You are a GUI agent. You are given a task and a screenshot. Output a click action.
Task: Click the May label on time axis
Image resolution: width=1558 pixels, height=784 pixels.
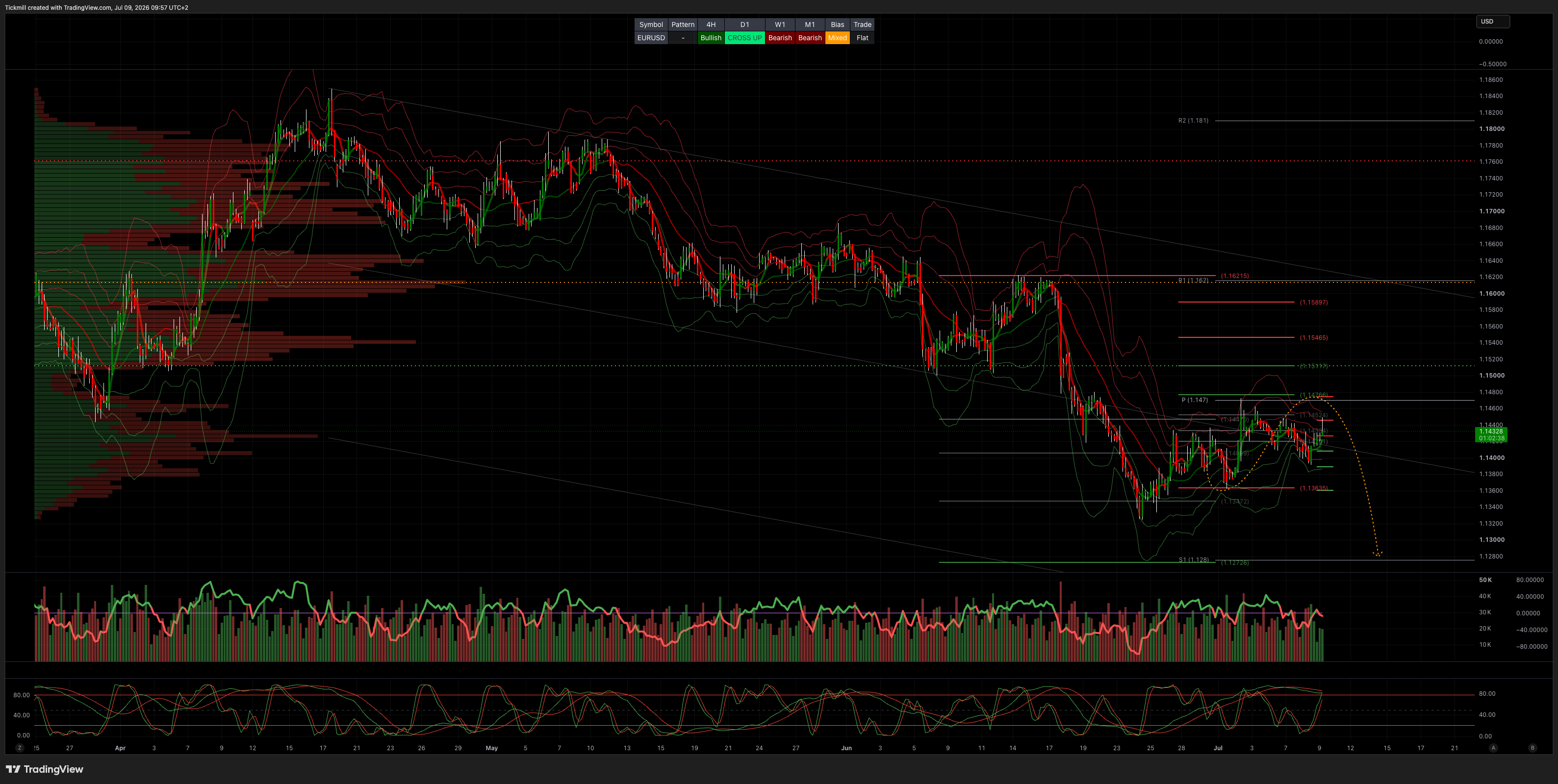(x=492, y=748)
